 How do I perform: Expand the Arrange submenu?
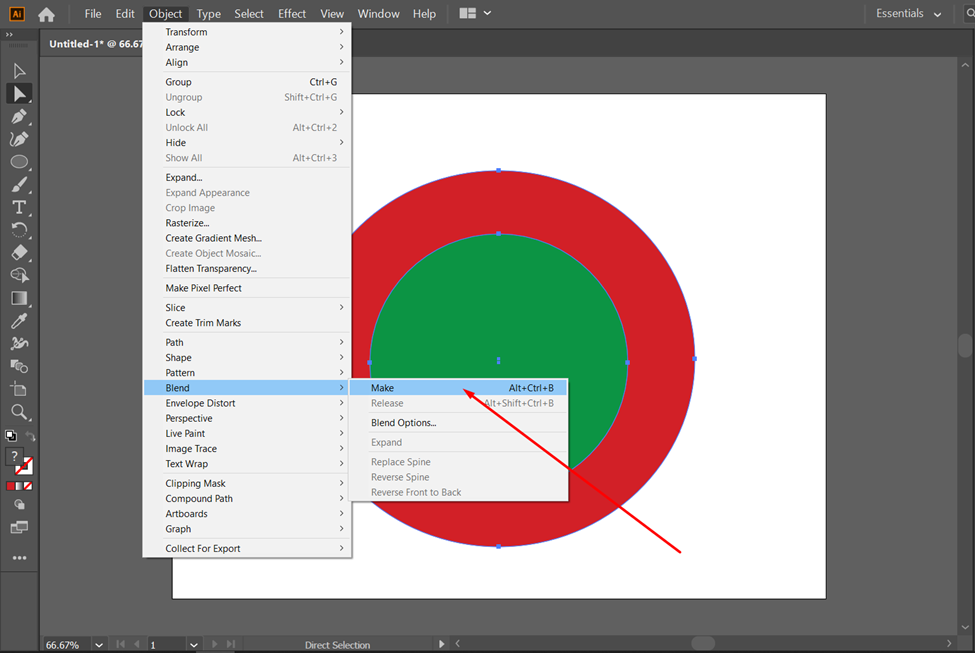click(x=247, y=47)
